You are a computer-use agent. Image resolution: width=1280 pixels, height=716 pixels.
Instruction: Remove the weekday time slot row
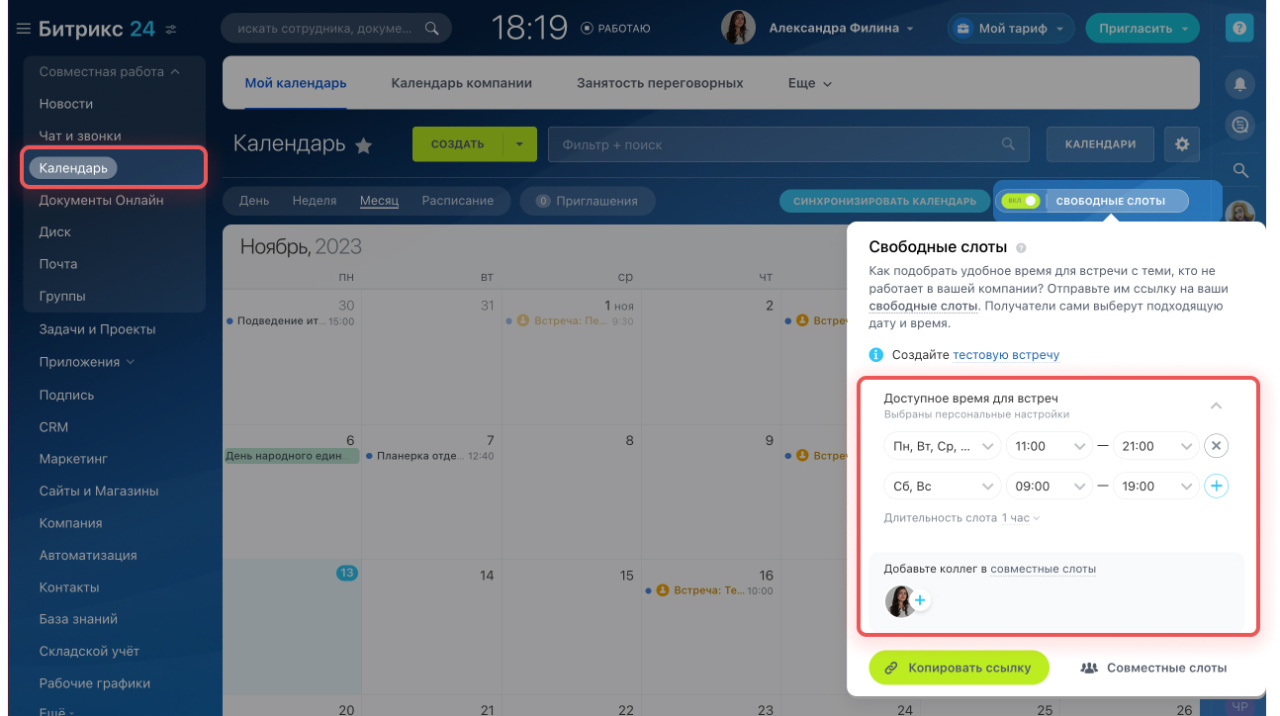tap(1216, 446)
